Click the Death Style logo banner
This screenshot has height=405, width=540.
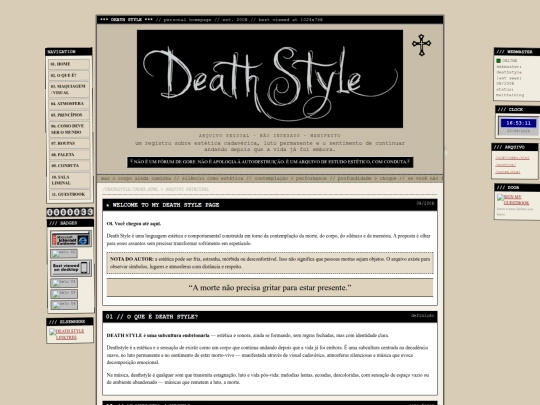[x=270, y=79]
